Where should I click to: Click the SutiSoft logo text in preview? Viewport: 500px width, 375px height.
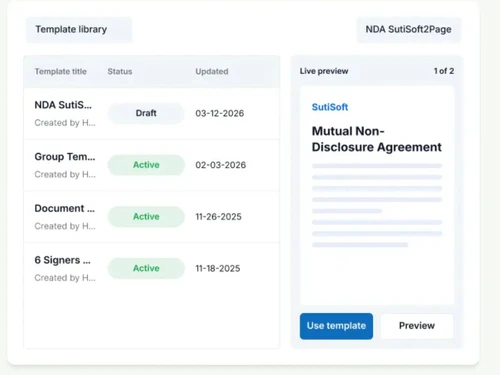330,107
